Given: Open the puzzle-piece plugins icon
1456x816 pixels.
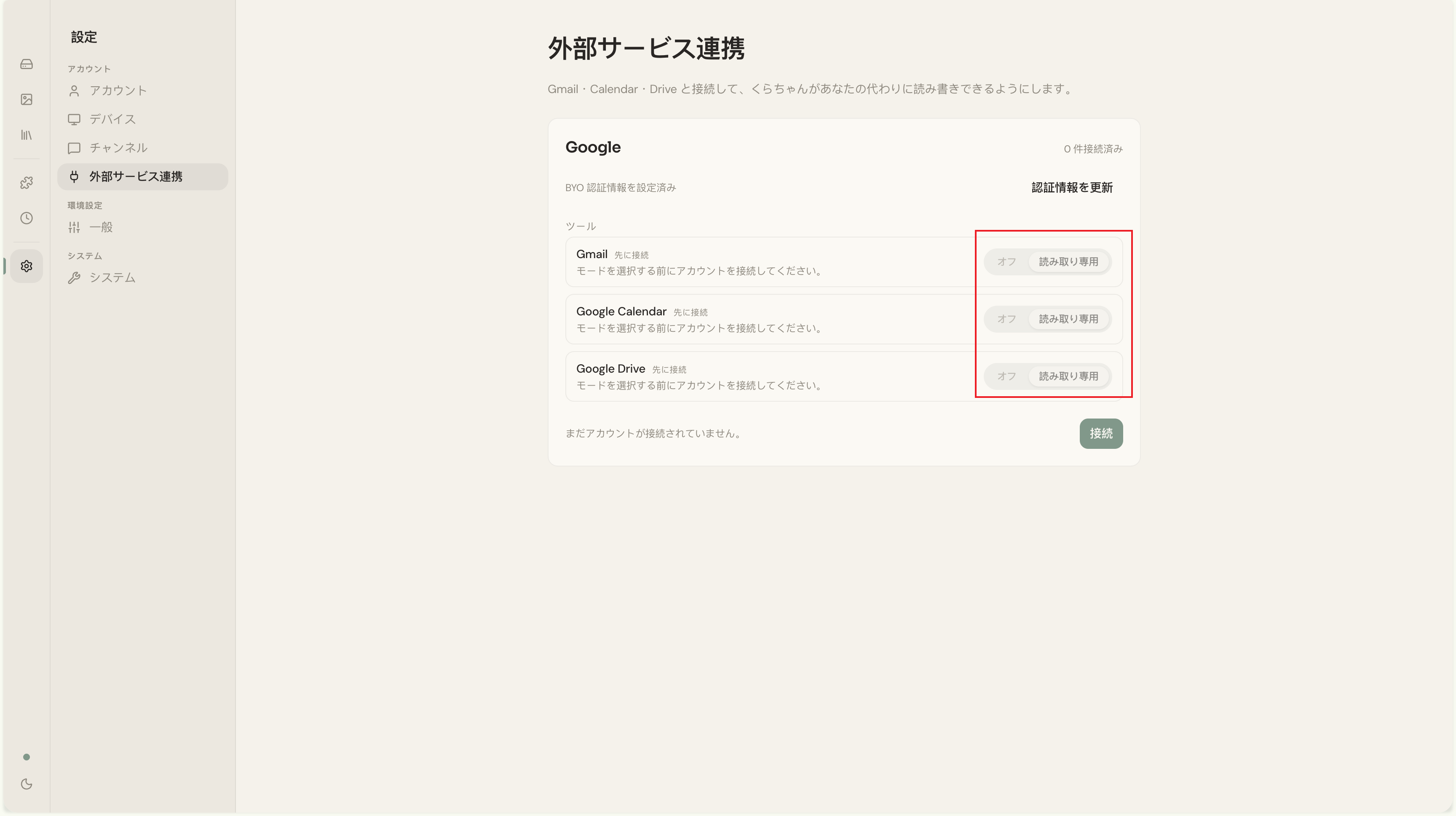Looking at the screenshot, I should pyautogui.click(x=27, y=183).
